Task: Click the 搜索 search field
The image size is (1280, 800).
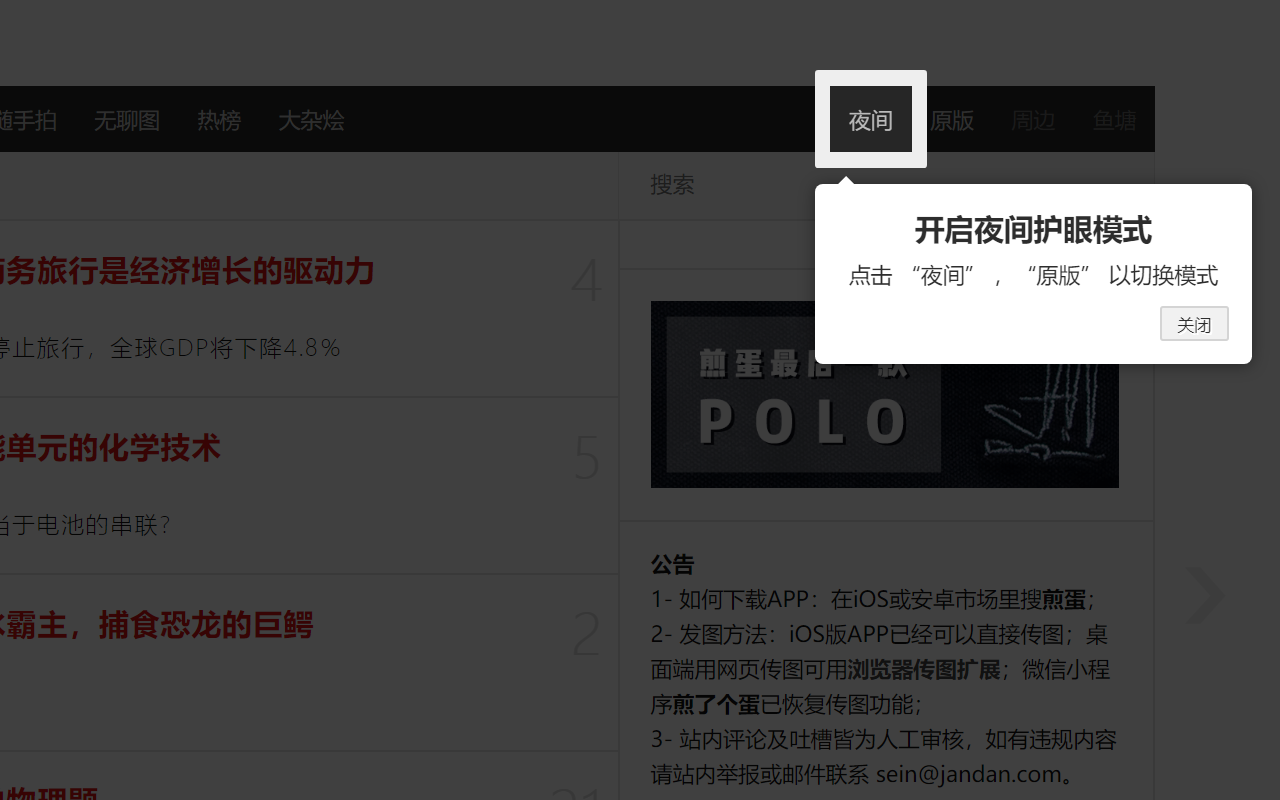Action: click(750, 184)
